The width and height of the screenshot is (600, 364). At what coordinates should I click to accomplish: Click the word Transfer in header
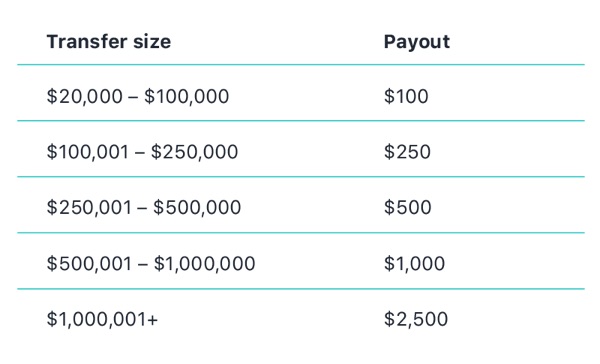87,42
